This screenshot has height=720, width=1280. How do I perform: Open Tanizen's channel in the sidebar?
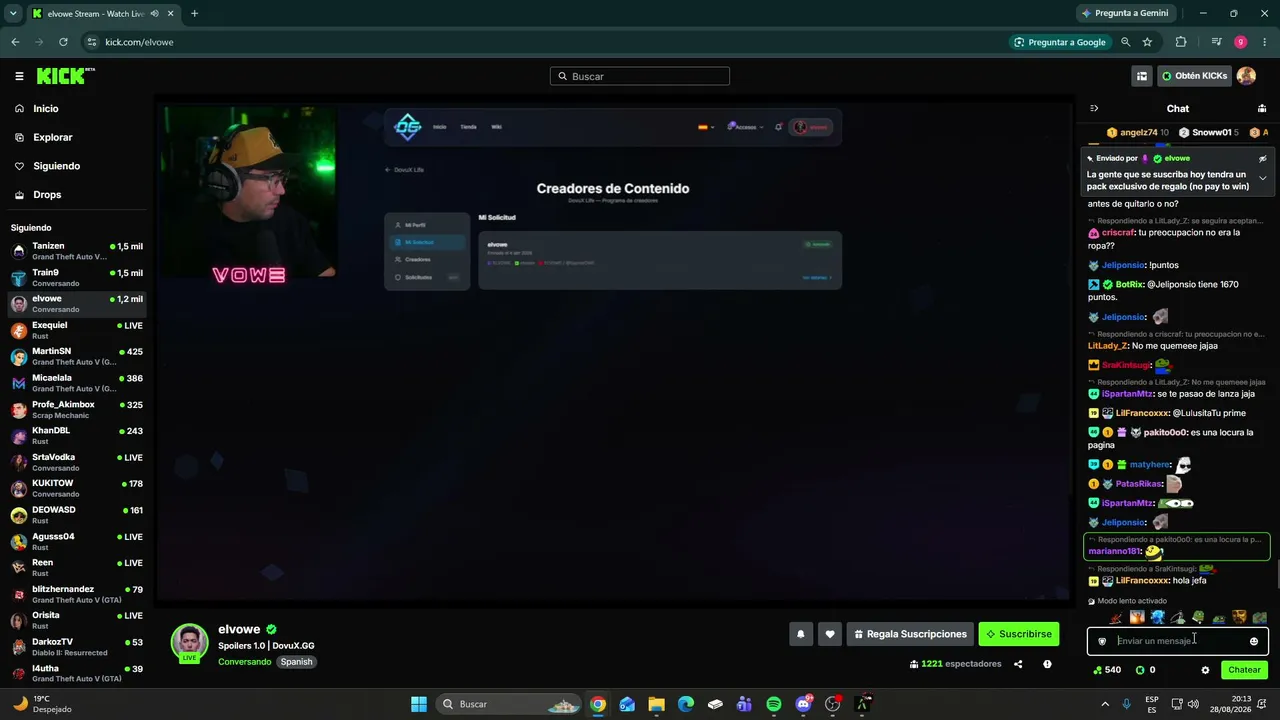[x=77, y=251]
